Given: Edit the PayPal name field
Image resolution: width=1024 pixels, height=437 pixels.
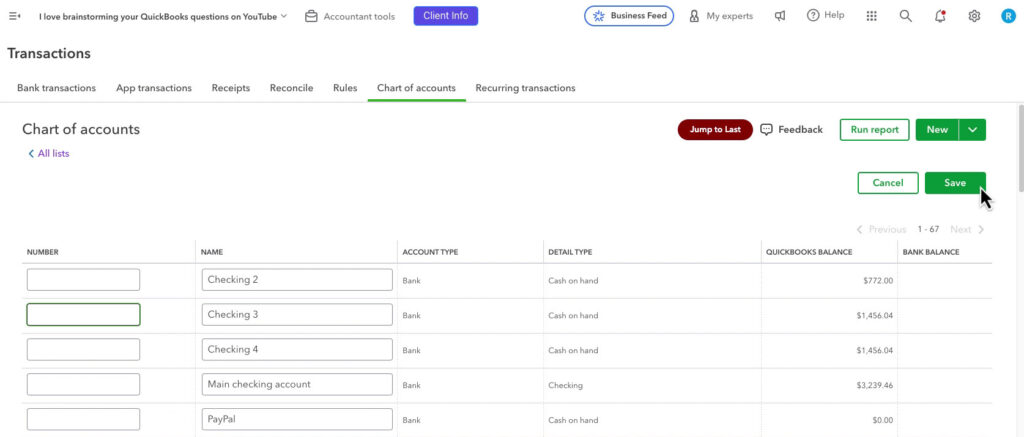Looking at the screenshot, I should click(x=297, y=419).
